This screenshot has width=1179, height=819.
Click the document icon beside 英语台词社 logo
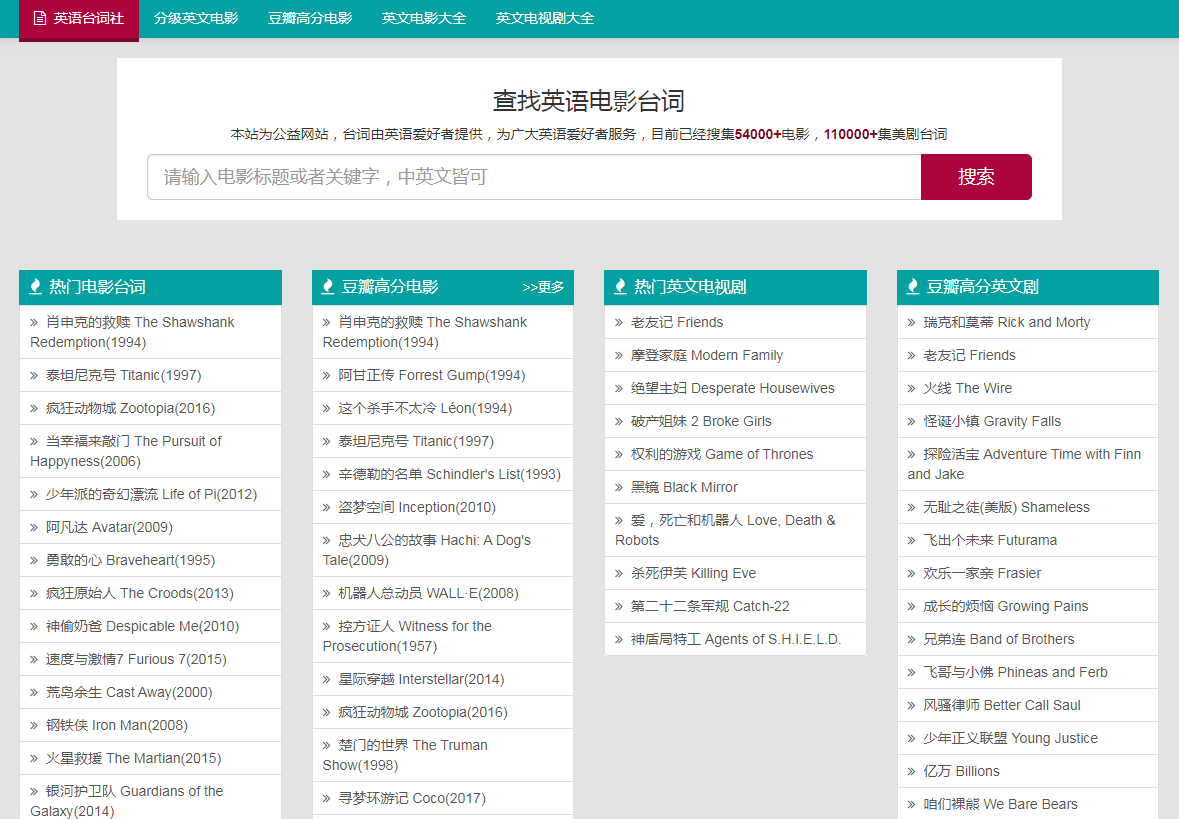(x=38, y=20)
